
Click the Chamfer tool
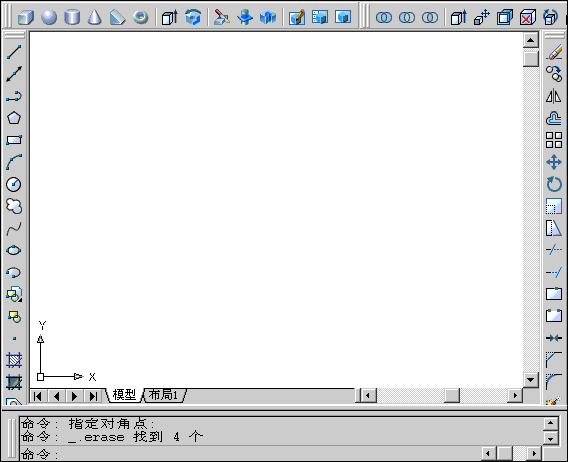[x=554, y=360]
